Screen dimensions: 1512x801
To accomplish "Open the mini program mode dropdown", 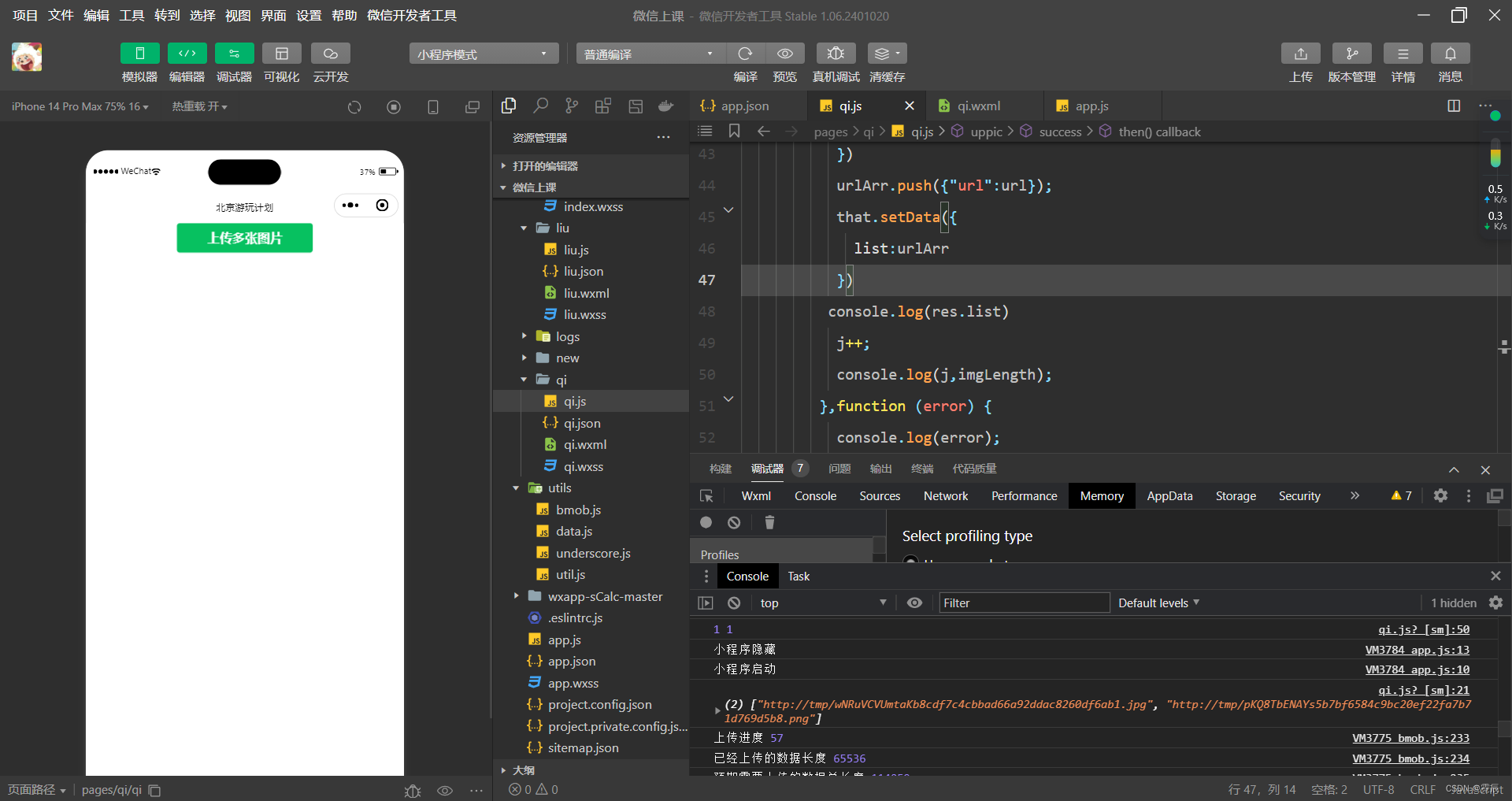I will [x=484, y=54].
